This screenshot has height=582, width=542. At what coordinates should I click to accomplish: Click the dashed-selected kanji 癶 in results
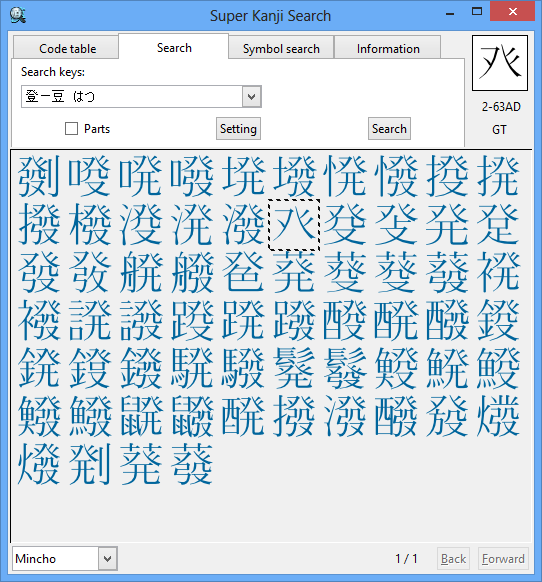pyautogui.click(x=294, y=225)
